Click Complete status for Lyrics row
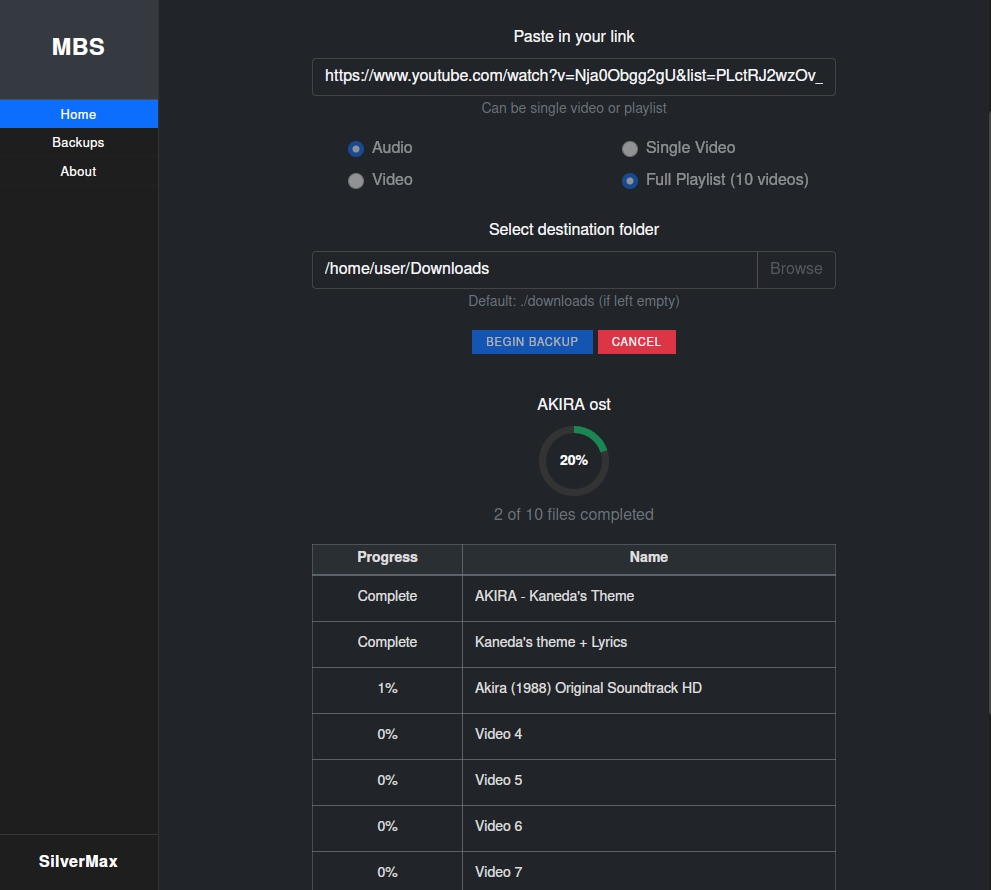 [387, 642]
